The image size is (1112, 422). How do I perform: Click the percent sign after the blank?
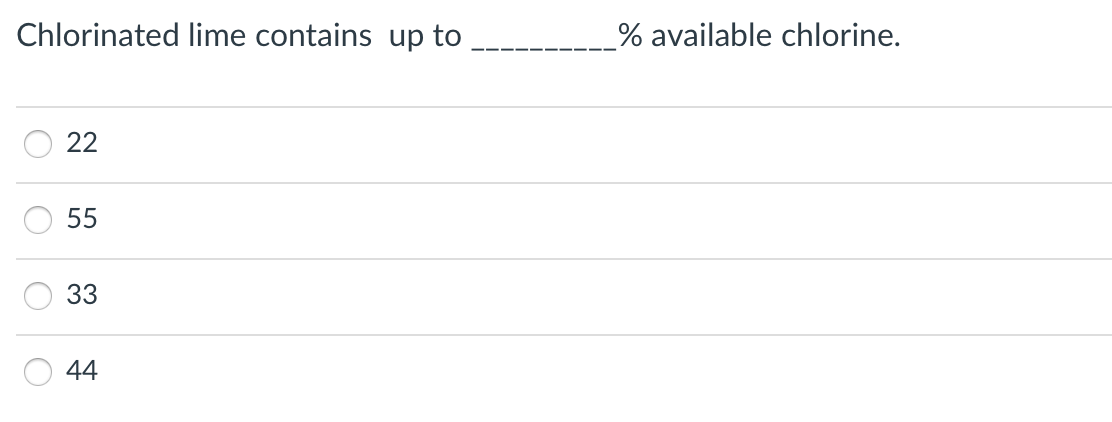[x=630, y=35]
